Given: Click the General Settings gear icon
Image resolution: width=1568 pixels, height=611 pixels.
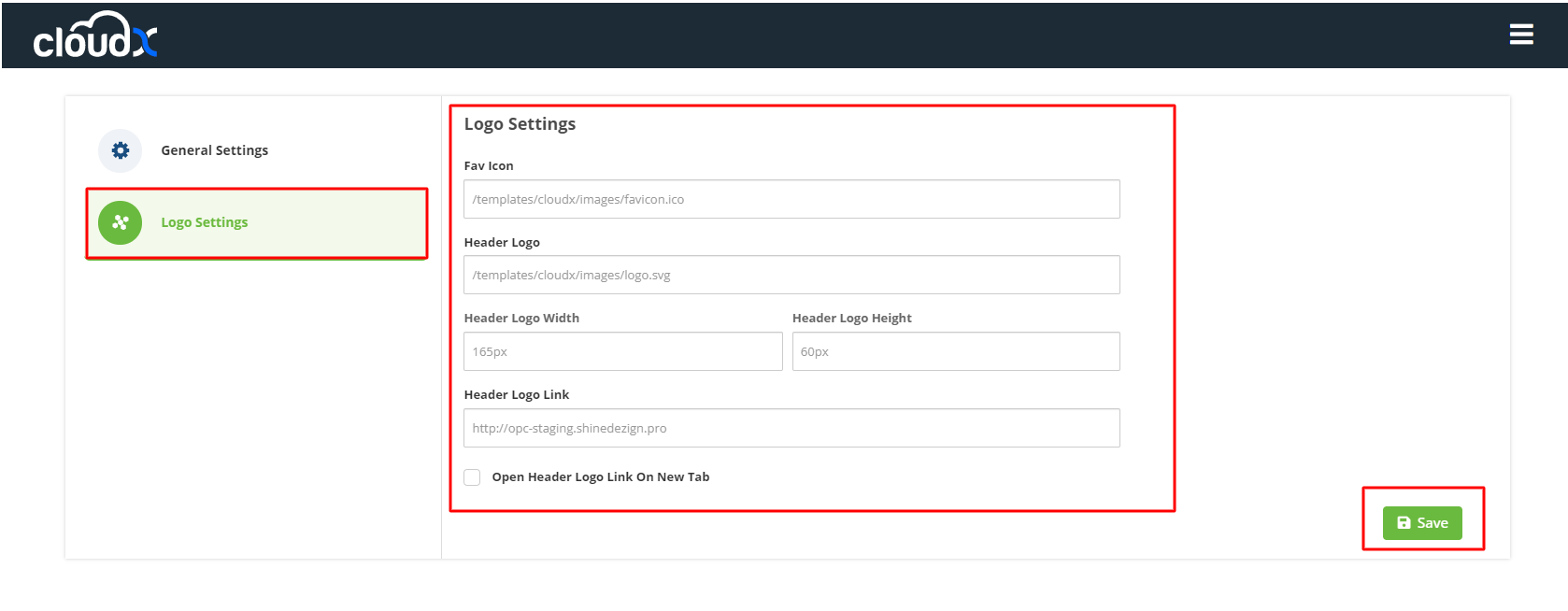Looking at the screenshot, I should point(121,150).
